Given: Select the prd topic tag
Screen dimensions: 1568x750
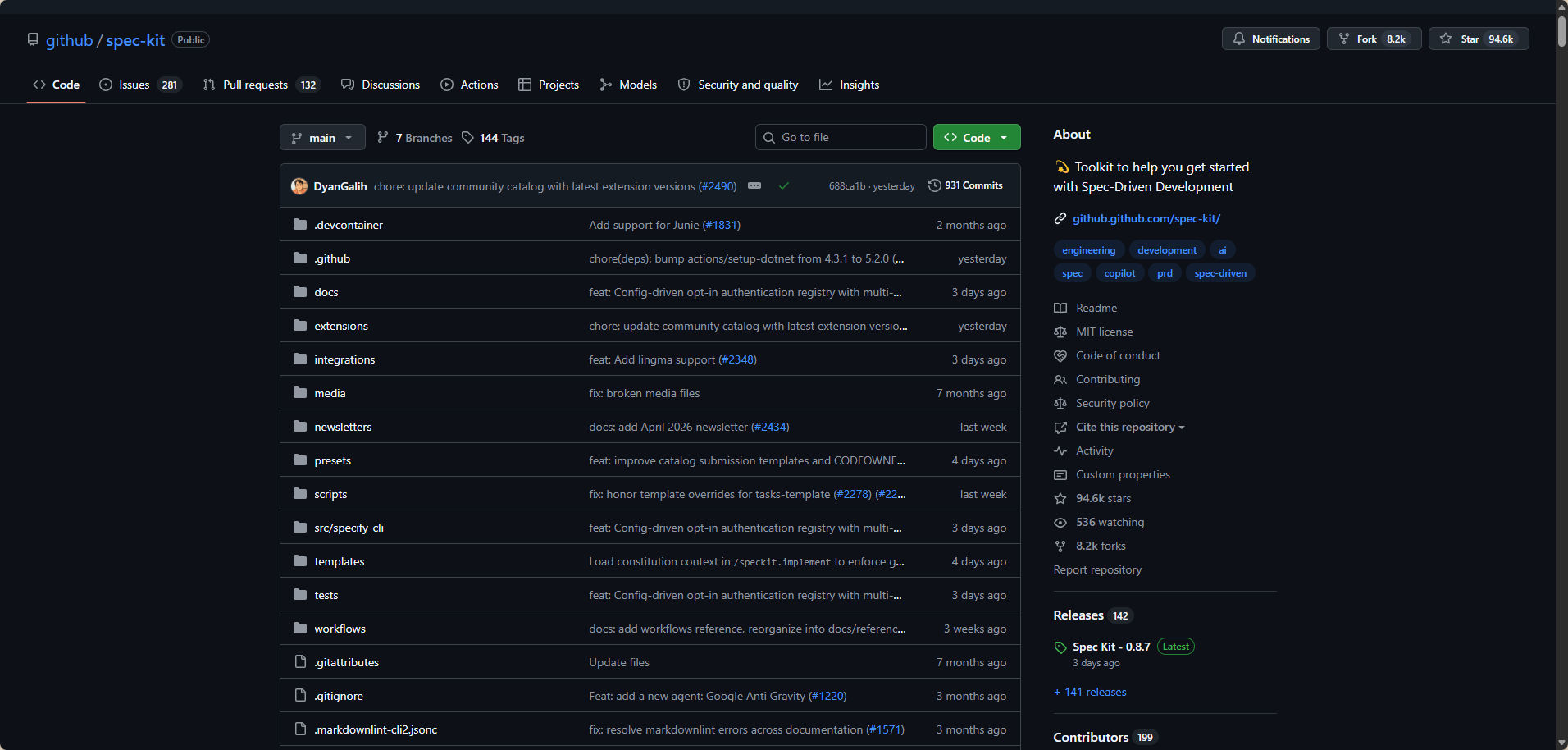Looking at the screenshot, I should pos(1165,273).
